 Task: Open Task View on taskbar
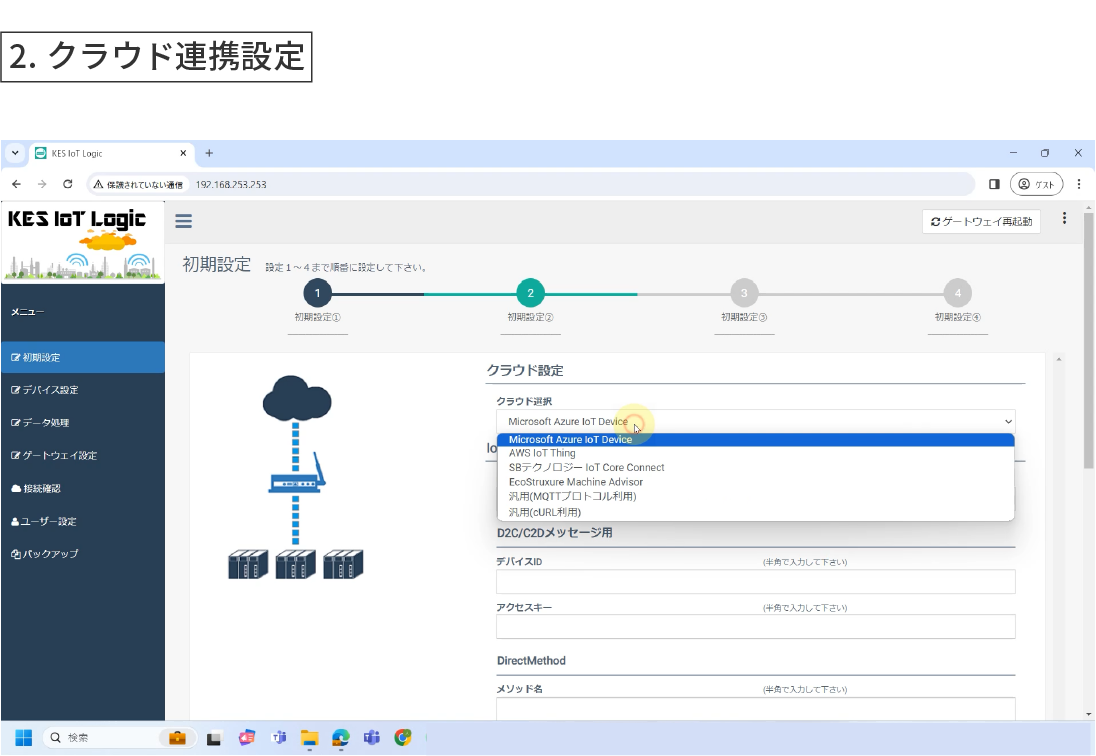(214, 738)
